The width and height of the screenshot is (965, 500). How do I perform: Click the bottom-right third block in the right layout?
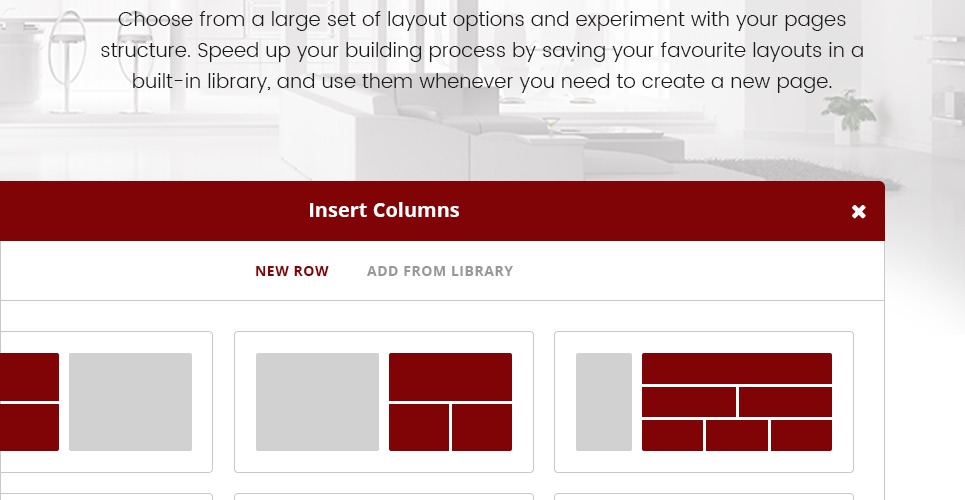pos(801,436)
